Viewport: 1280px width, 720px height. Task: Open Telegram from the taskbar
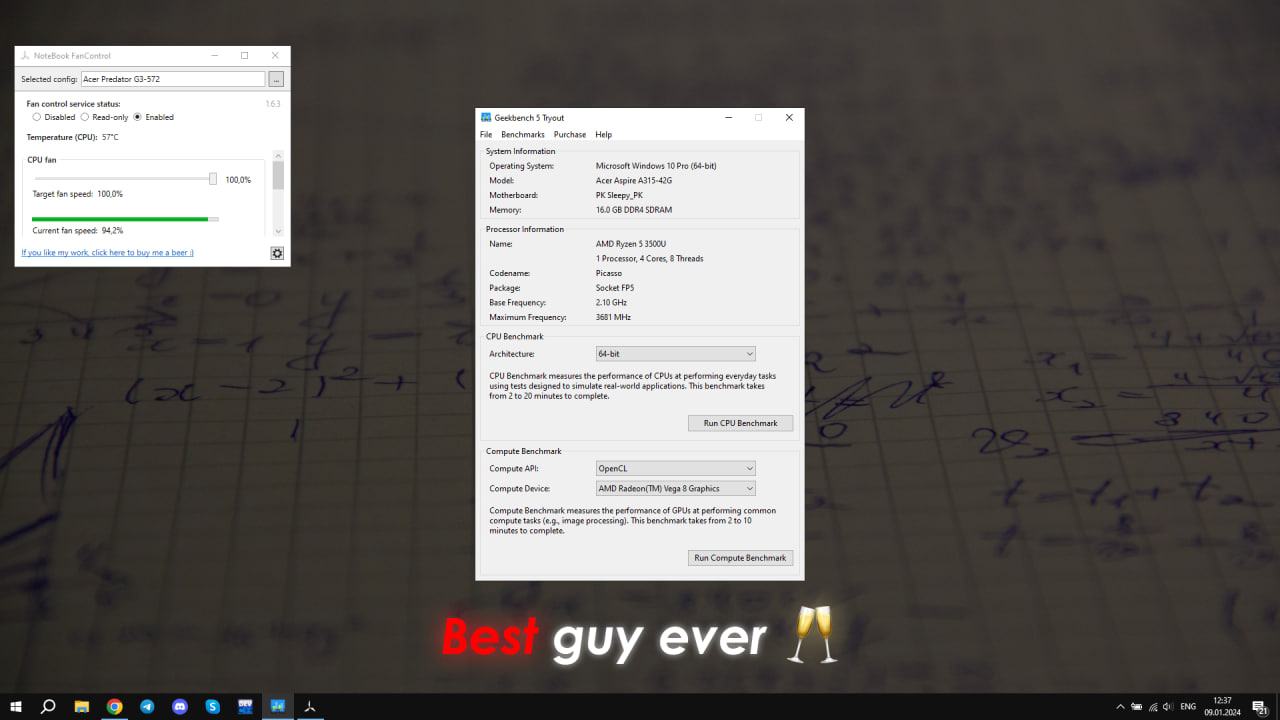147,706
